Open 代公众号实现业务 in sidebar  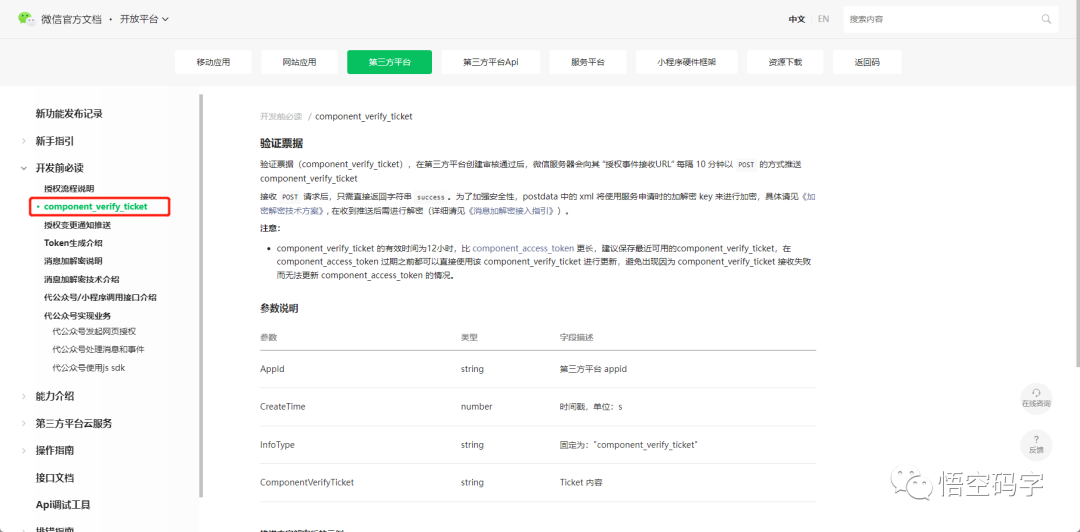(x=77, y=316)
